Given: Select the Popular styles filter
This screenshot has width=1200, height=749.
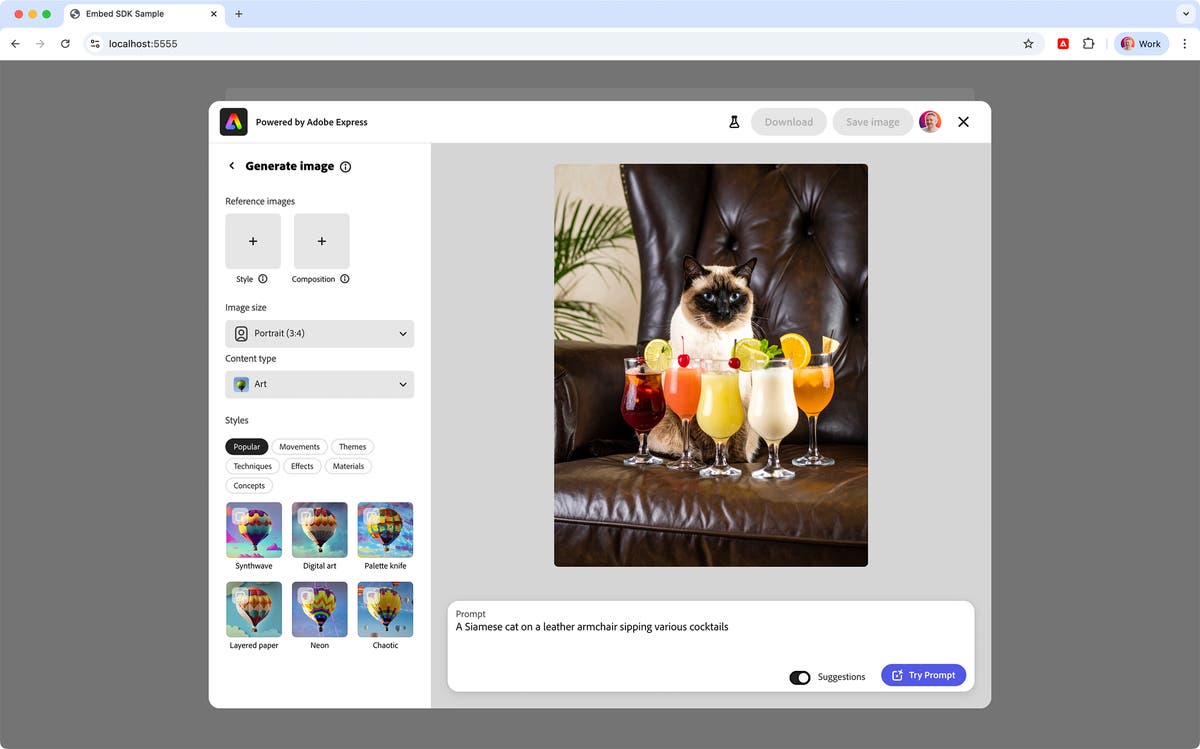Looking at the screenshot, I should click(247, 446).
